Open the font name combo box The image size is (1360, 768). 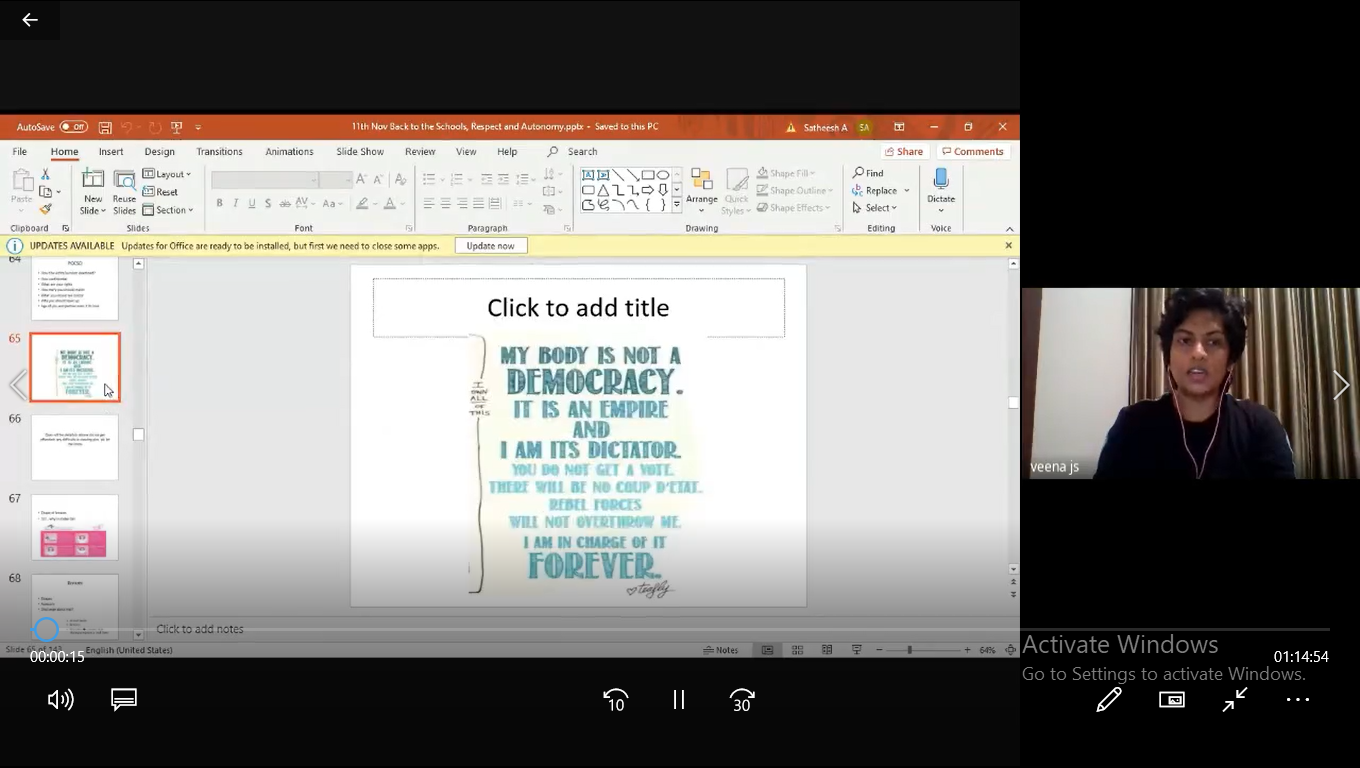tap(264, 180)
